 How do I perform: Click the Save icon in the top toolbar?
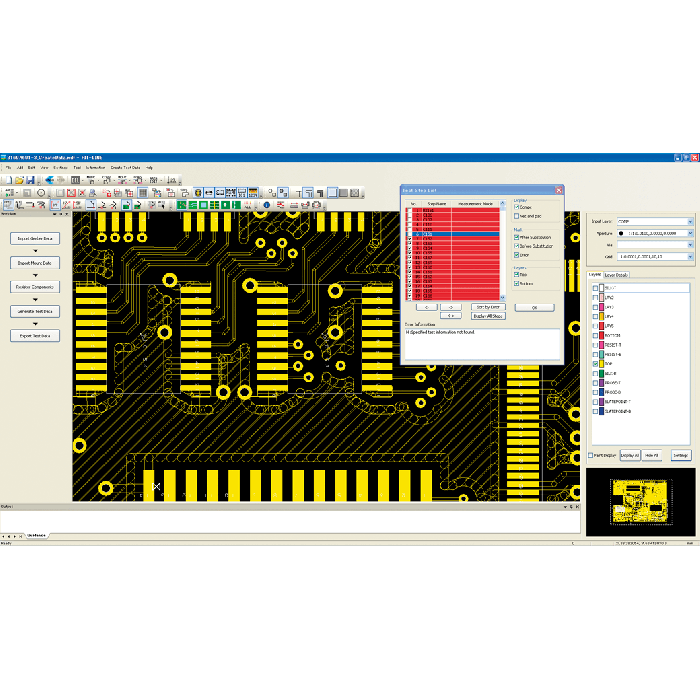point(30,180)
